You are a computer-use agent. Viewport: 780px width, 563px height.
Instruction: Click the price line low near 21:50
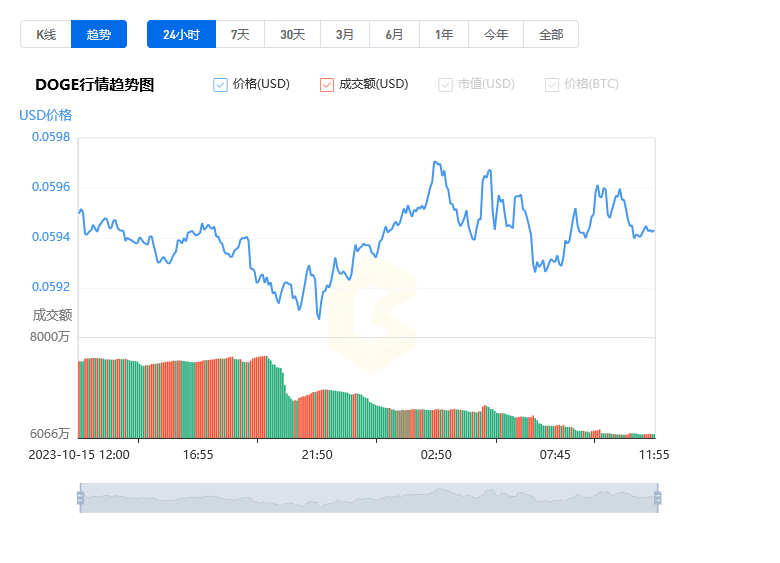(x=319, y=318)
